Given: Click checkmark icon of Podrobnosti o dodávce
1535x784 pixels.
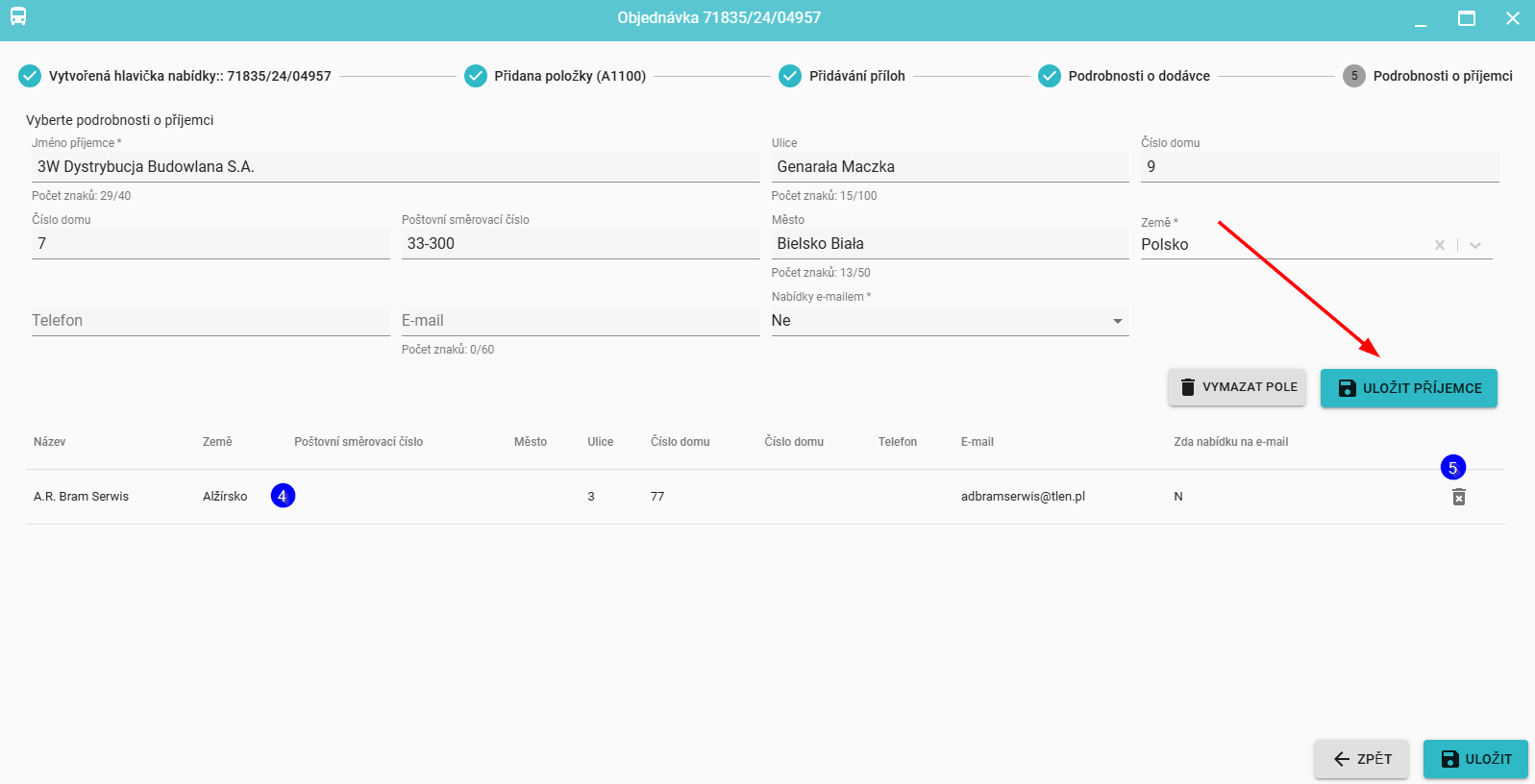Looking at the screenshot, I should pos(1049,76).
